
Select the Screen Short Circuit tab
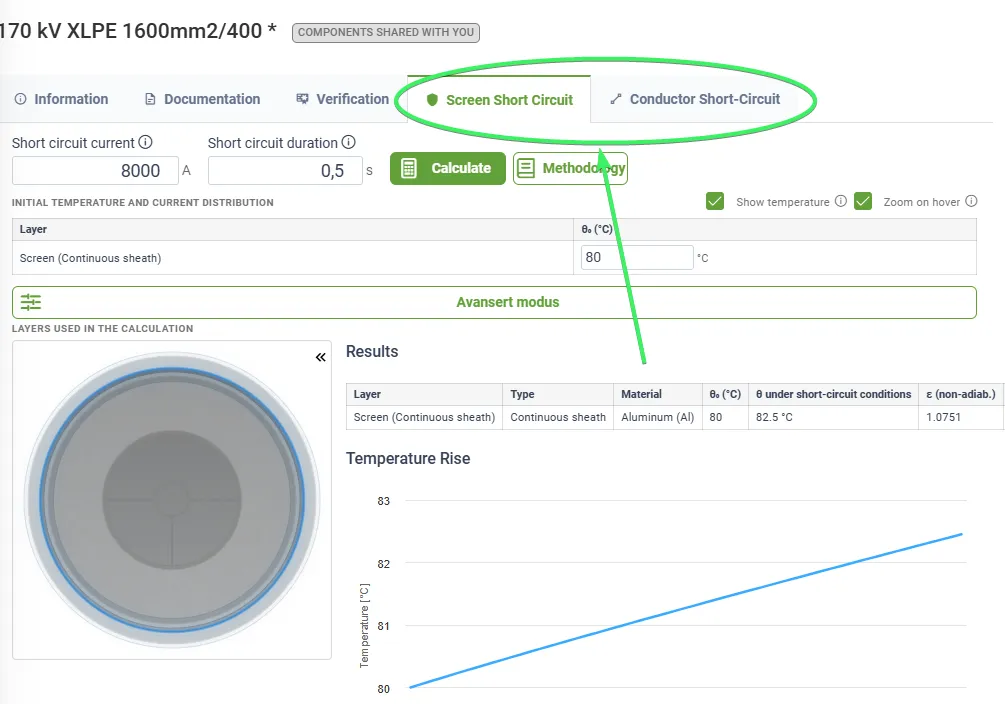499,99
